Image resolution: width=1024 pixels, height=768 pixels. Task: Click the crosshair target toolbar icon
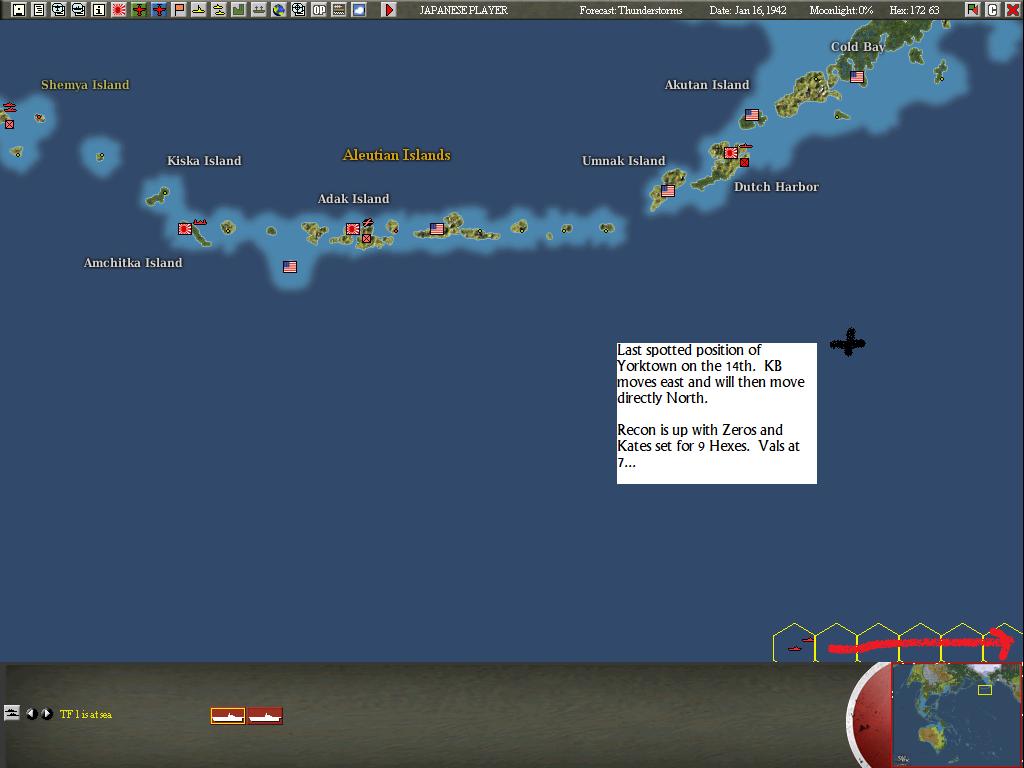pos(298,10)
